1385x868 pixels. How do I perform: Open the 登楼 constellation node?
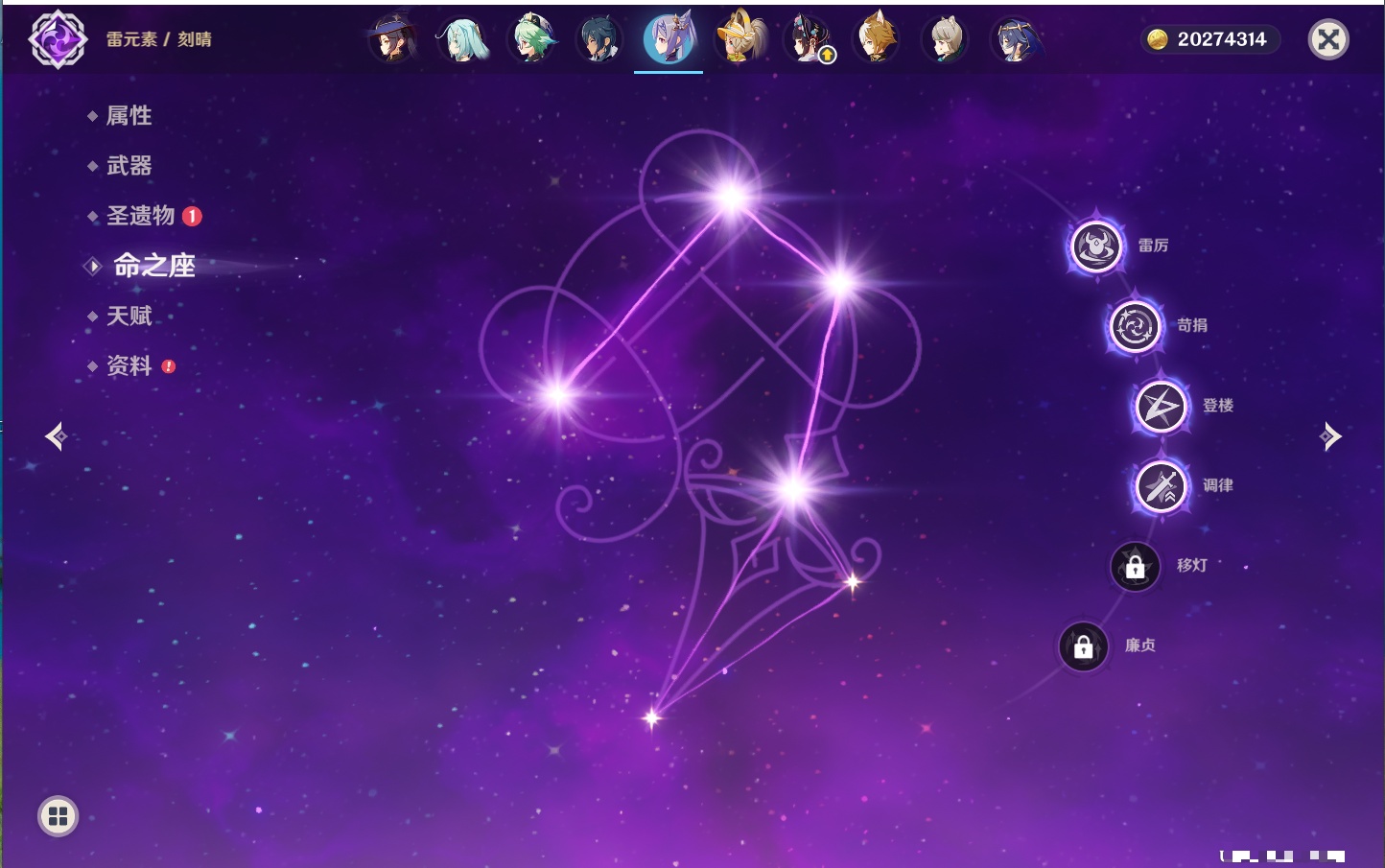coord(1161,406)
